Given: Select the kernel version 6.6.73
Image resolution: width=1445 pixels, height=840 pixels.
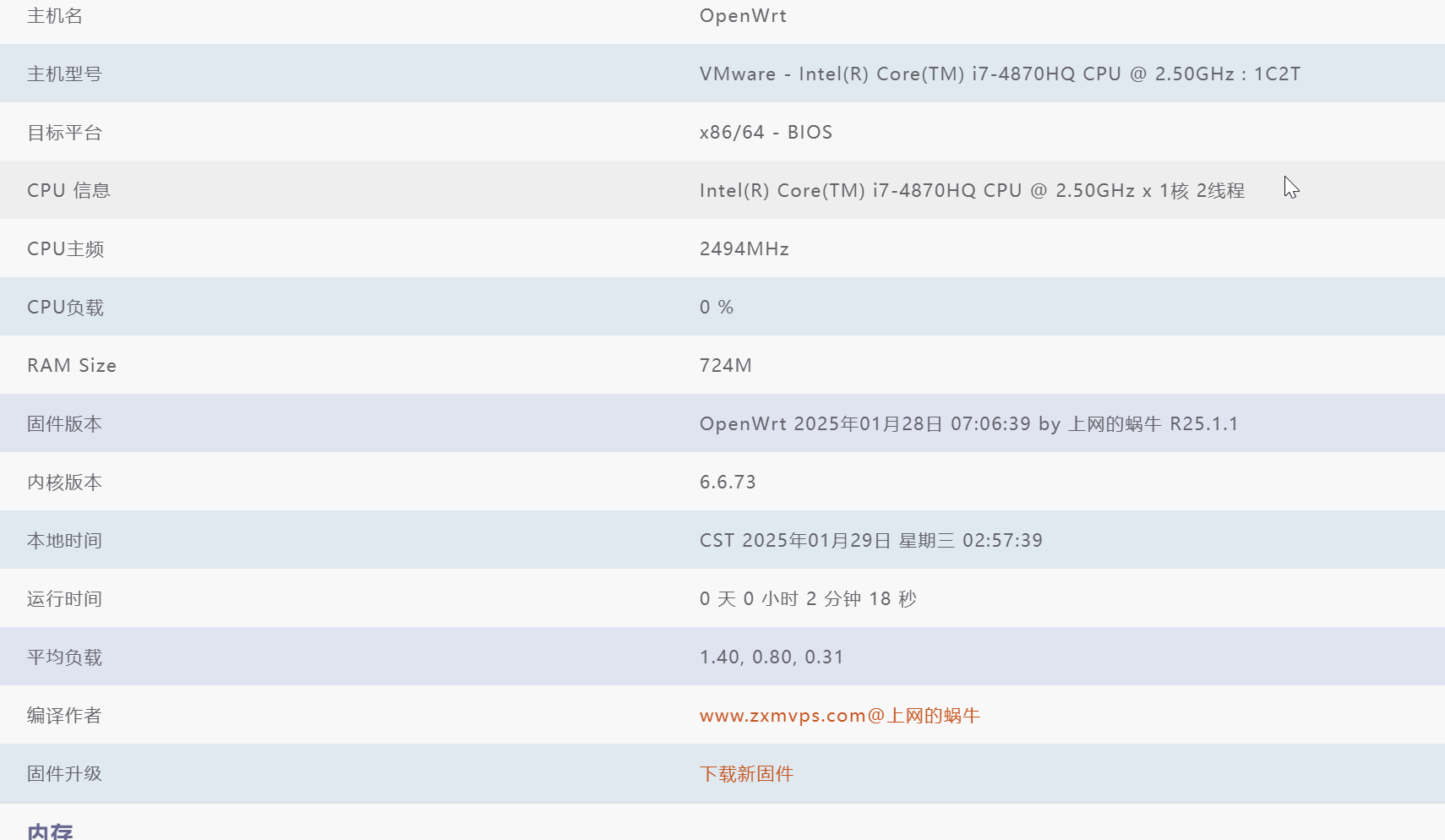Looking at the screenshot, I should tap(728, 483).
